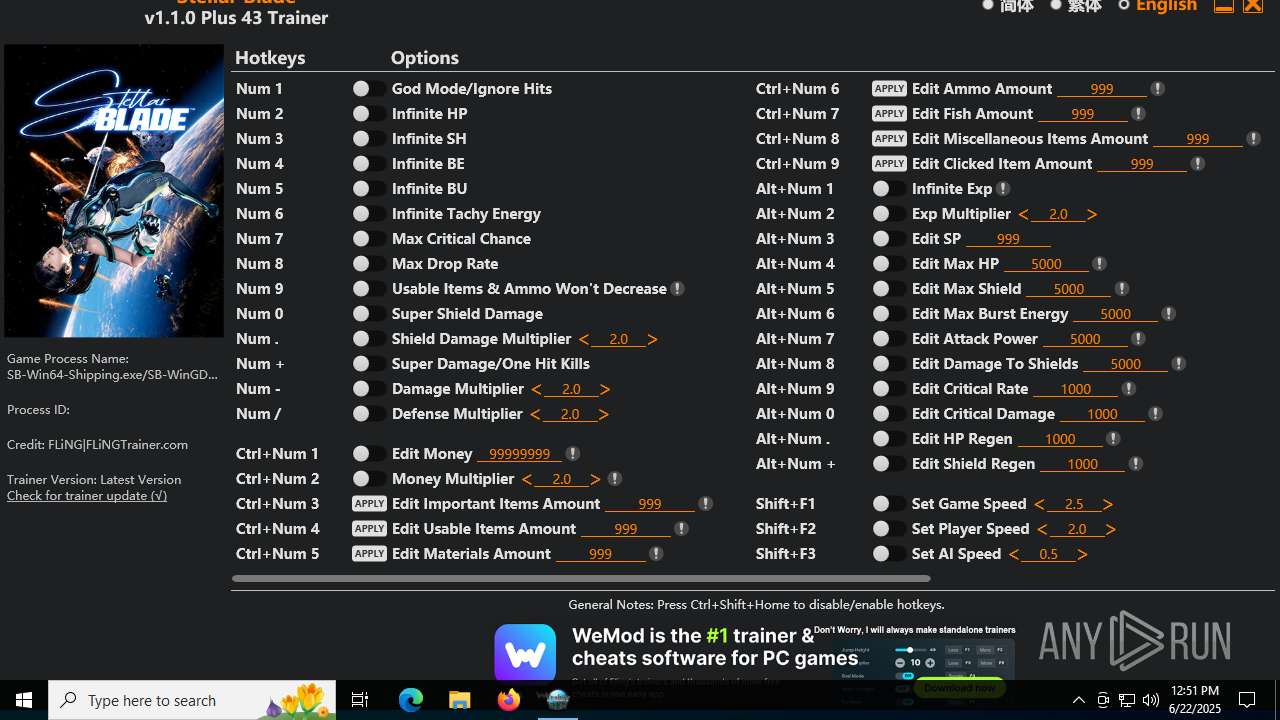Screen dimensions: 1280x720
Task: Open info icon for Edit Important Items Amount
Action: click(x=705, y=504)
